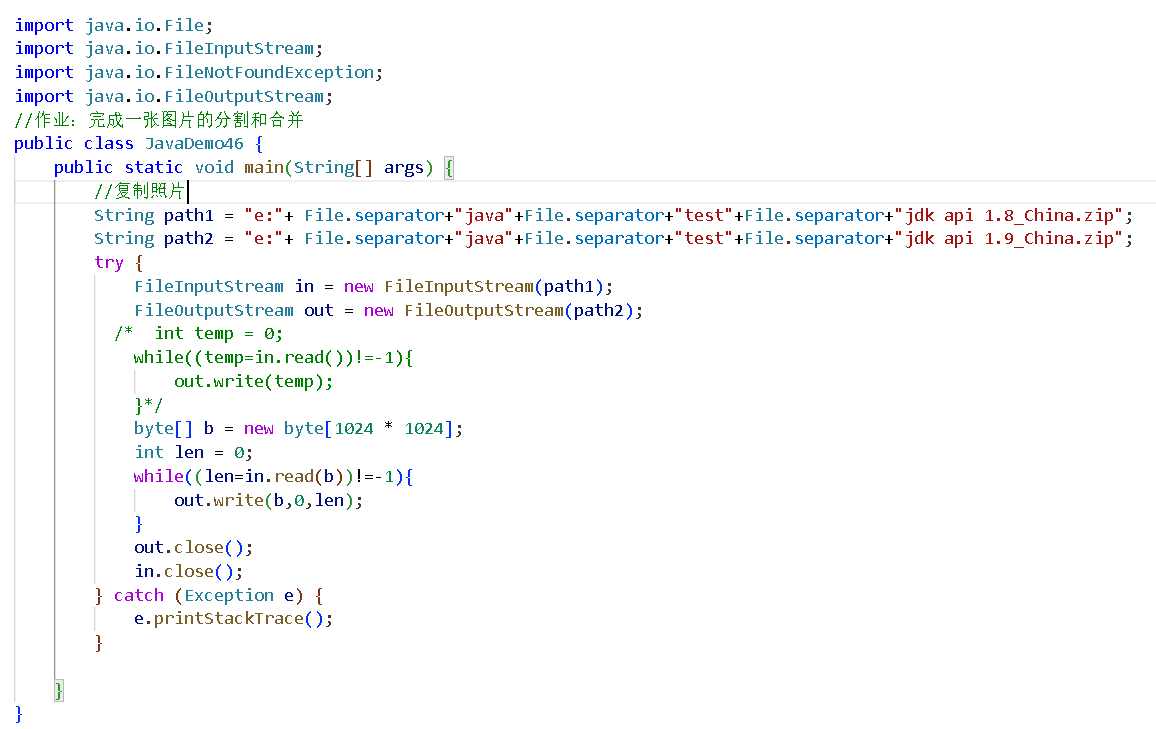Image resolution: width=1156 pixels, height=729 pixels.
Task: Click new FileInputStream(path1) statement
Action: [373, 287]
